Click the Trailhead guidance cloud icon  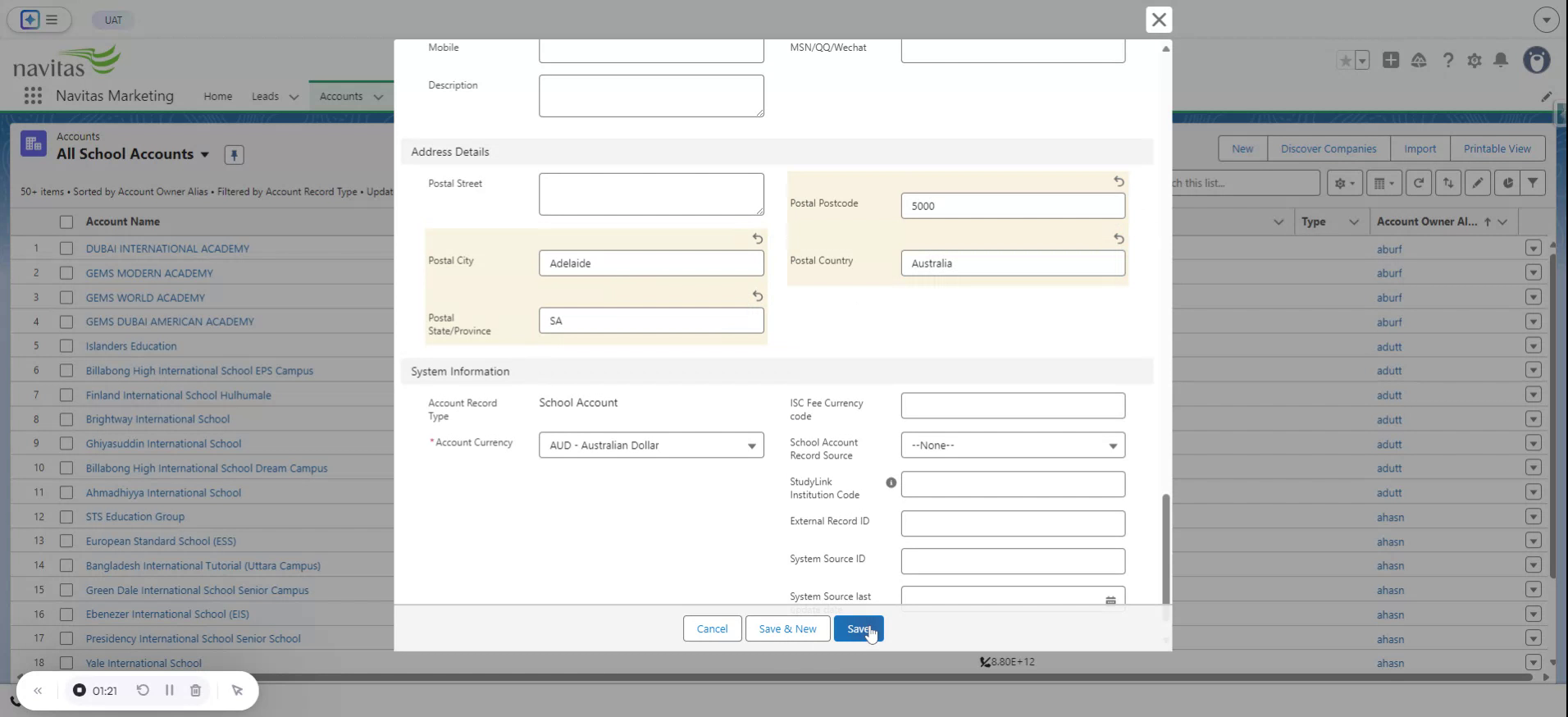[x=1419, y=61]
